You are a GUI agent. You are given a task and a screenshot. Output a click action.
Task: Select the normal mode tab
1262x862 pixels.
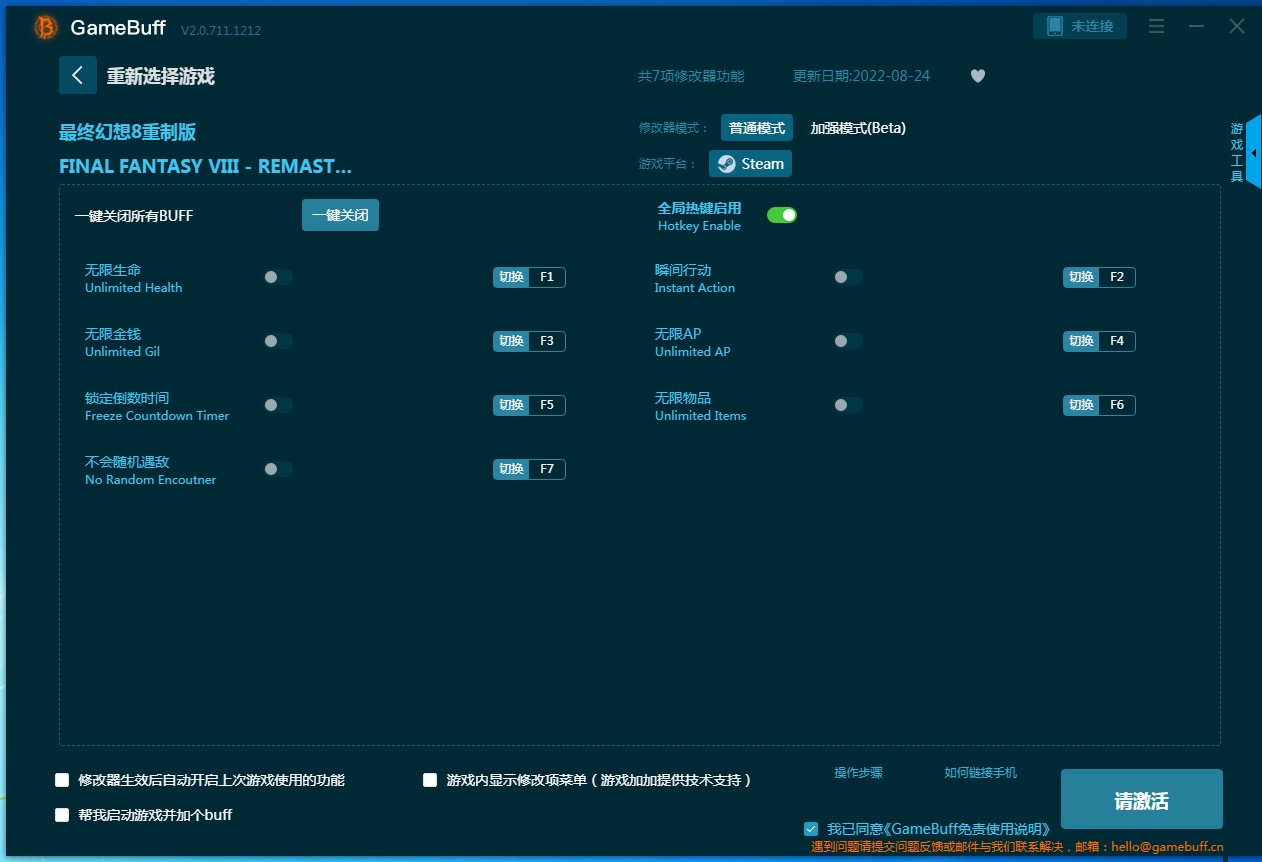click(756, 128)
